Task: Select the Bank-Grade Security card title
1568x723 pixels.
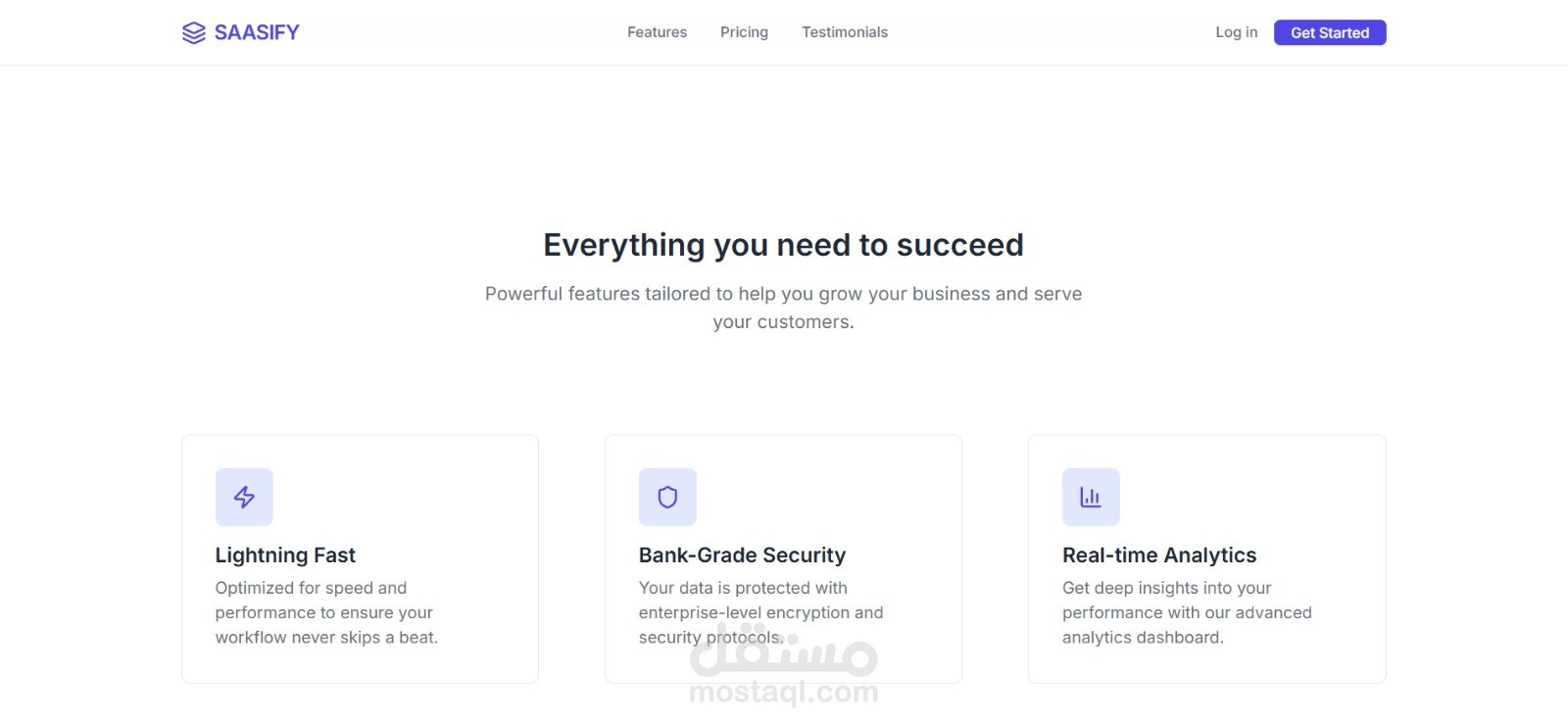Action: pos(742,555)
